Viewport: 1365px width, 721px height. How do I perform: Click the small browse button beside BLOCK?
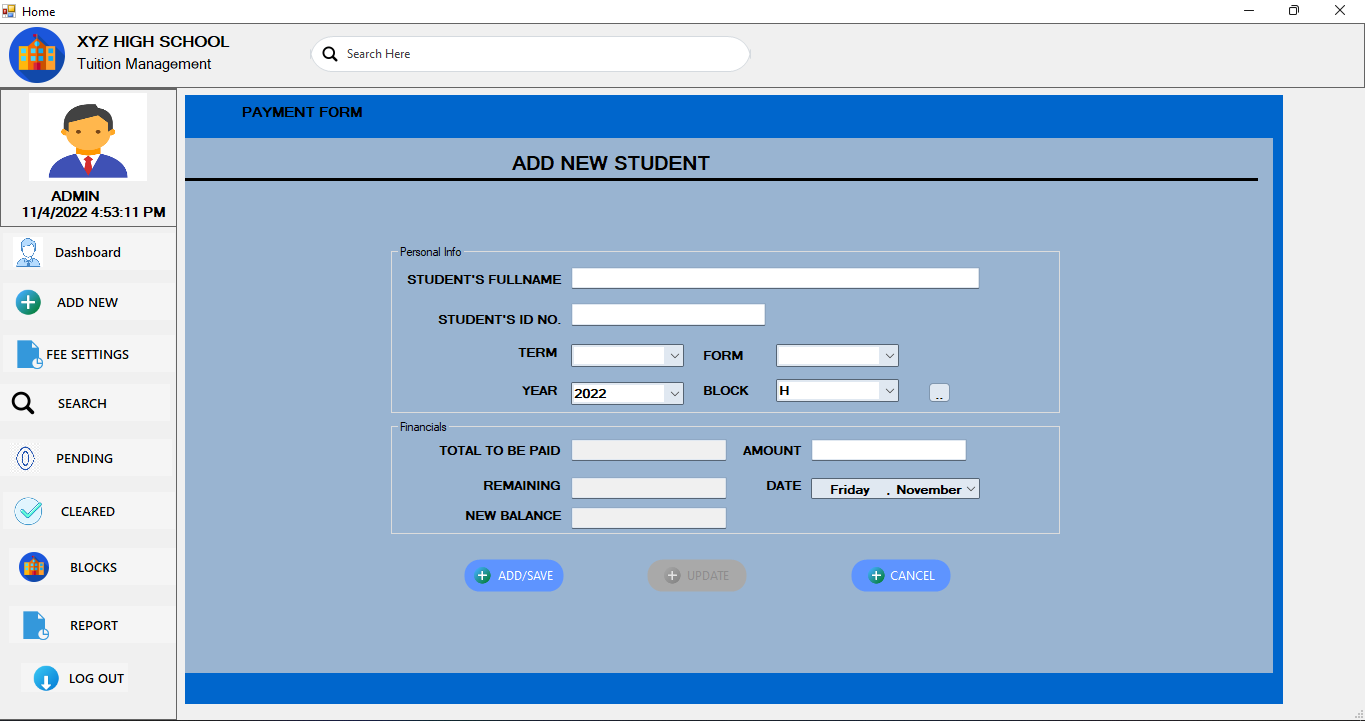938,392
